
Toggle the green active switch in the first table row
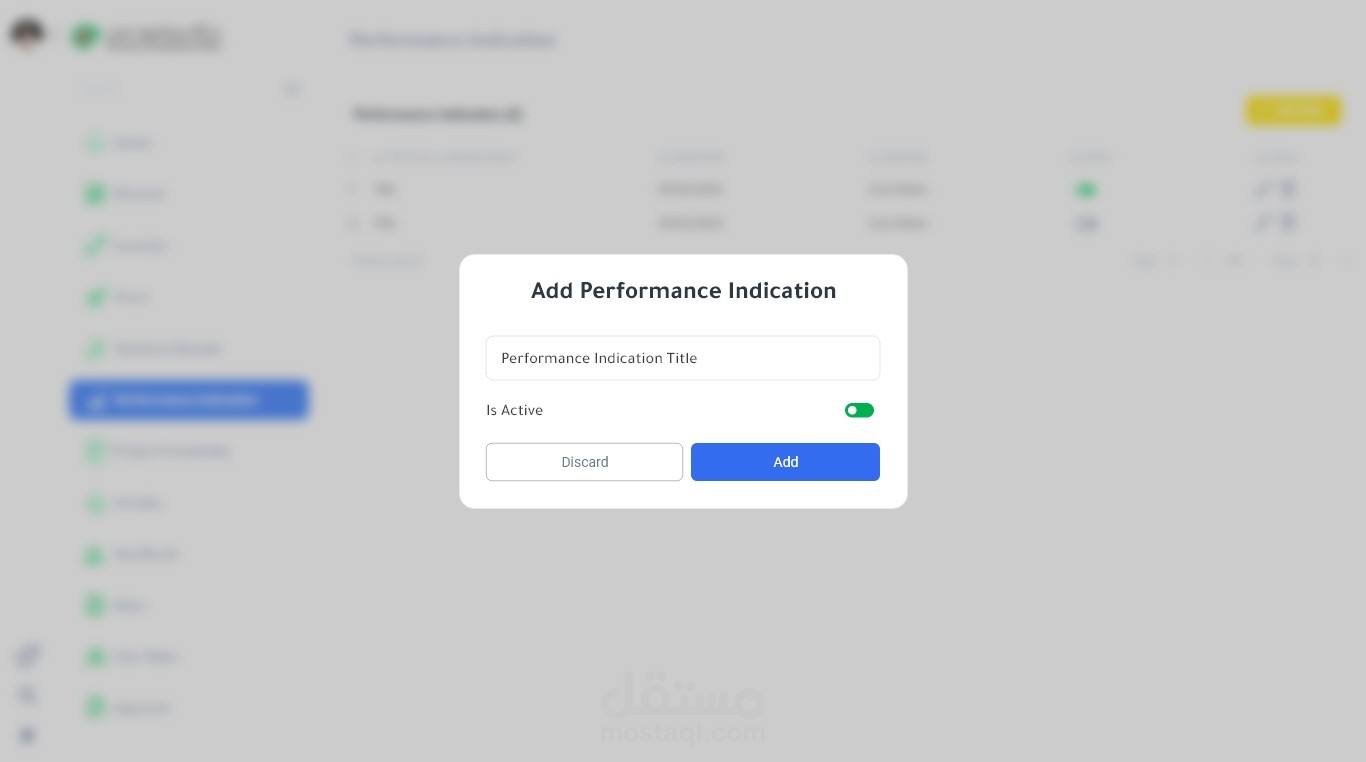pyautogui.click(x=1085, y=189)
